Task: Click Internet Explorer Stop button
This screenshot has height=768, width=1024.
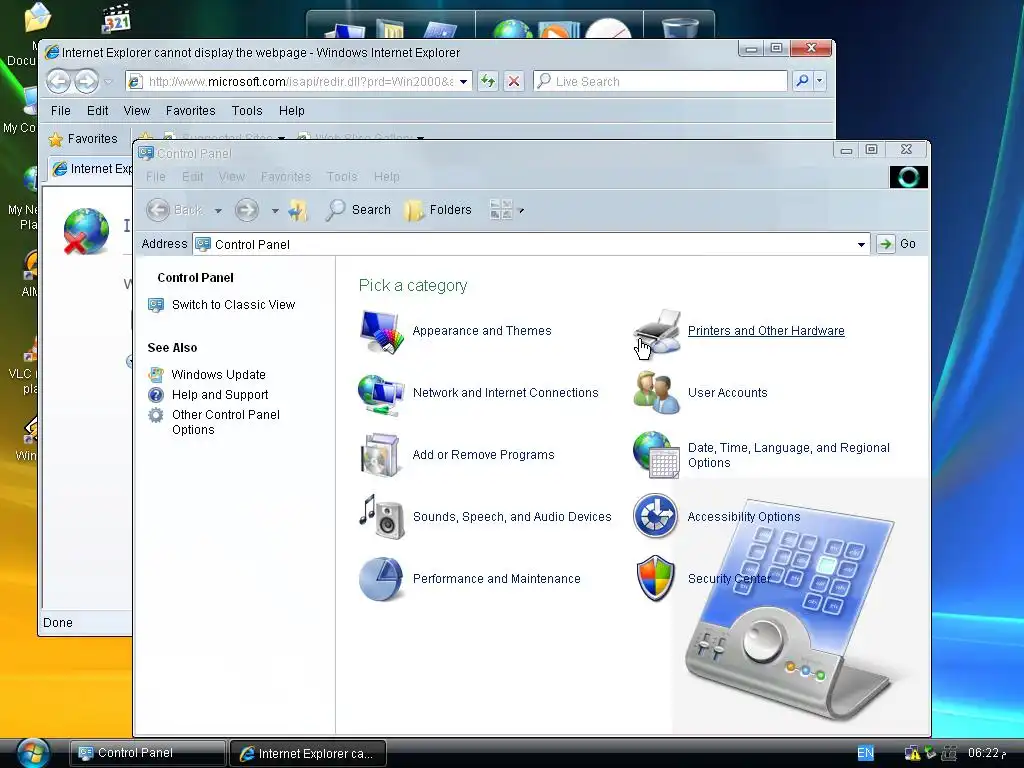Action: click(514, 82)
